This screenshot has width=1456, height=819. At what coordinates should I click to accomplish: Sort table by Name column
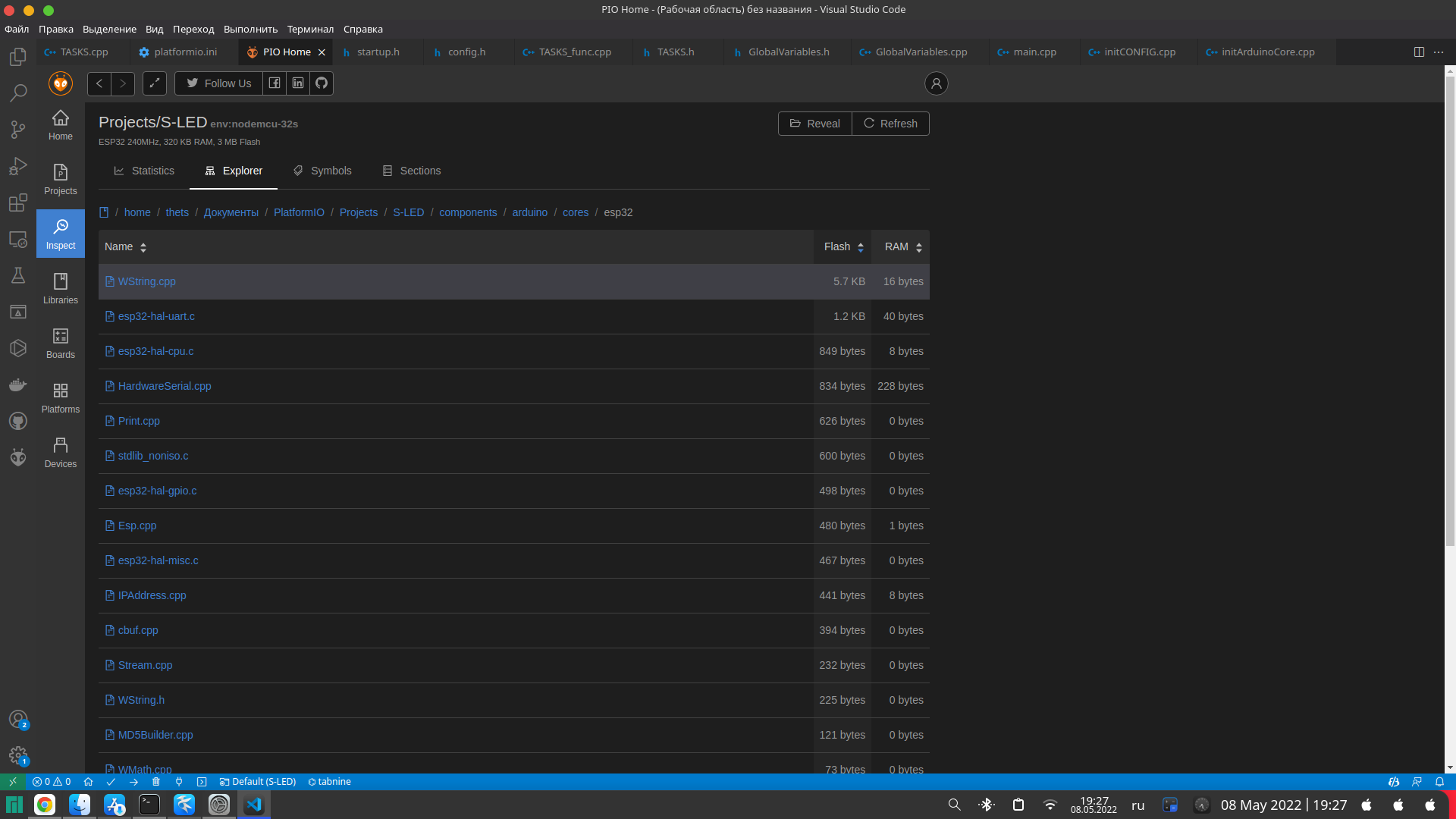click(126, 246)
